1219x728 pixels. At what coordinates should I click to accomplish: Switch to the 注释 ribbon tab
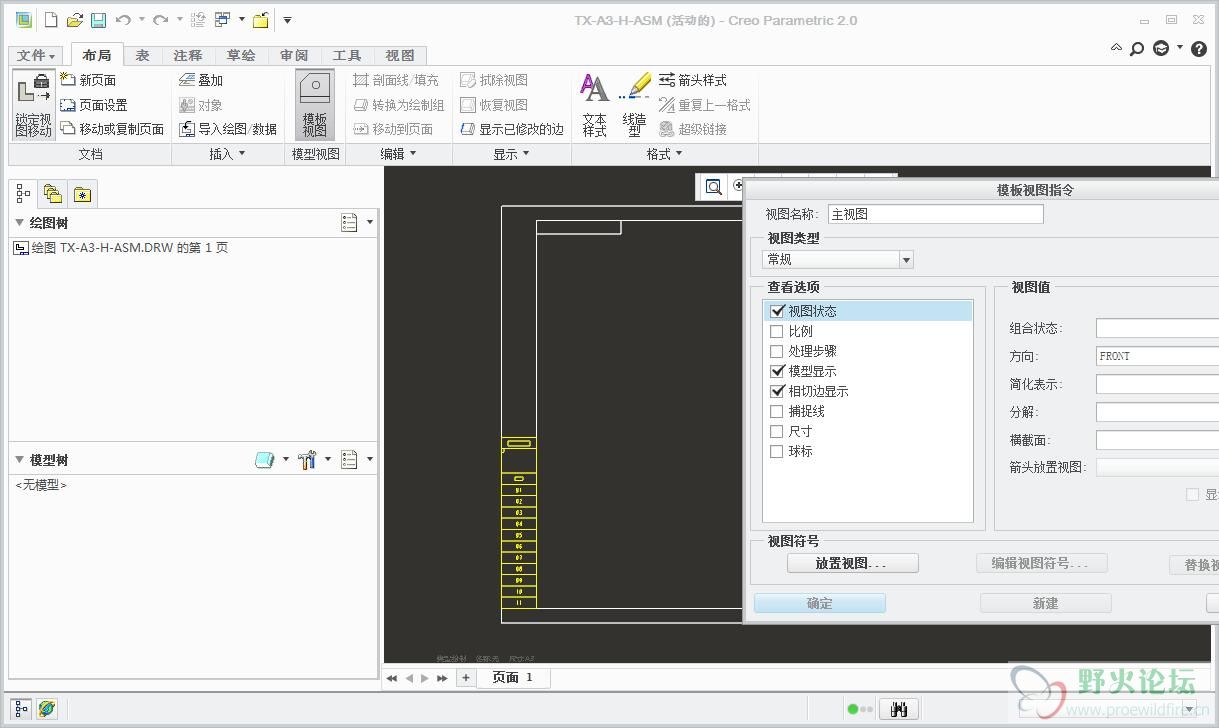click(188, 55)
